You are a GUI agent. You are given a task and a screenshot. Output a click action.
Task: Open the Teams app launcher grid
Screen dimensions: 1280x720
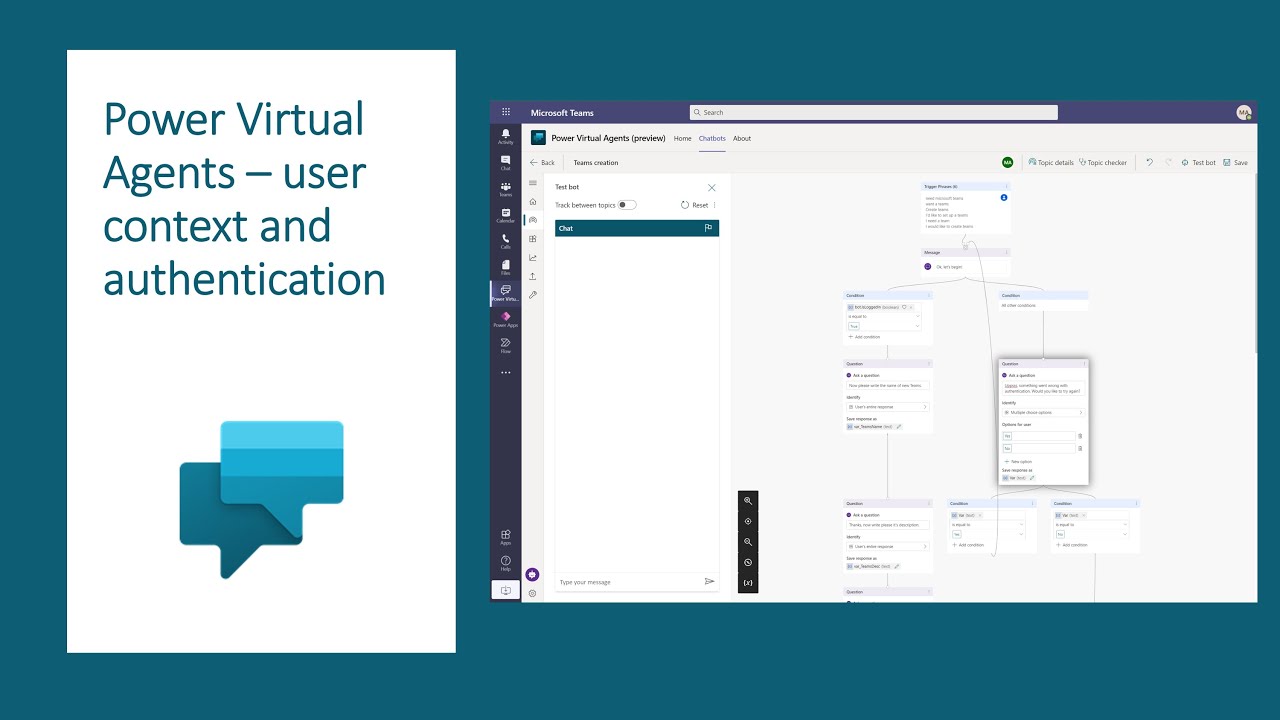point(506,112)
